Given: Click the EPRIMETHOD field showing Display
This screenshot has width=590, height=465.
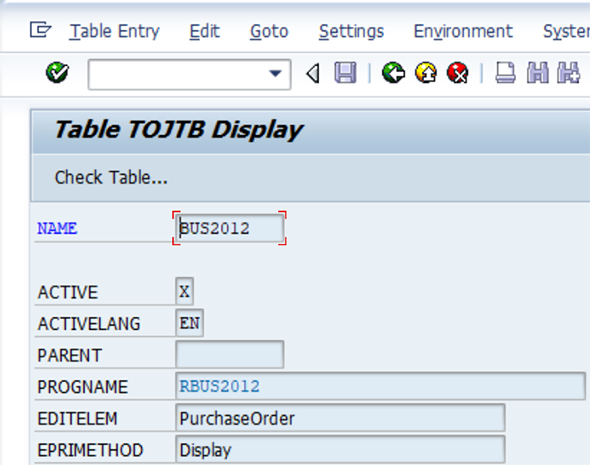Looking at the screenshot, I should [x=340, y=449].
